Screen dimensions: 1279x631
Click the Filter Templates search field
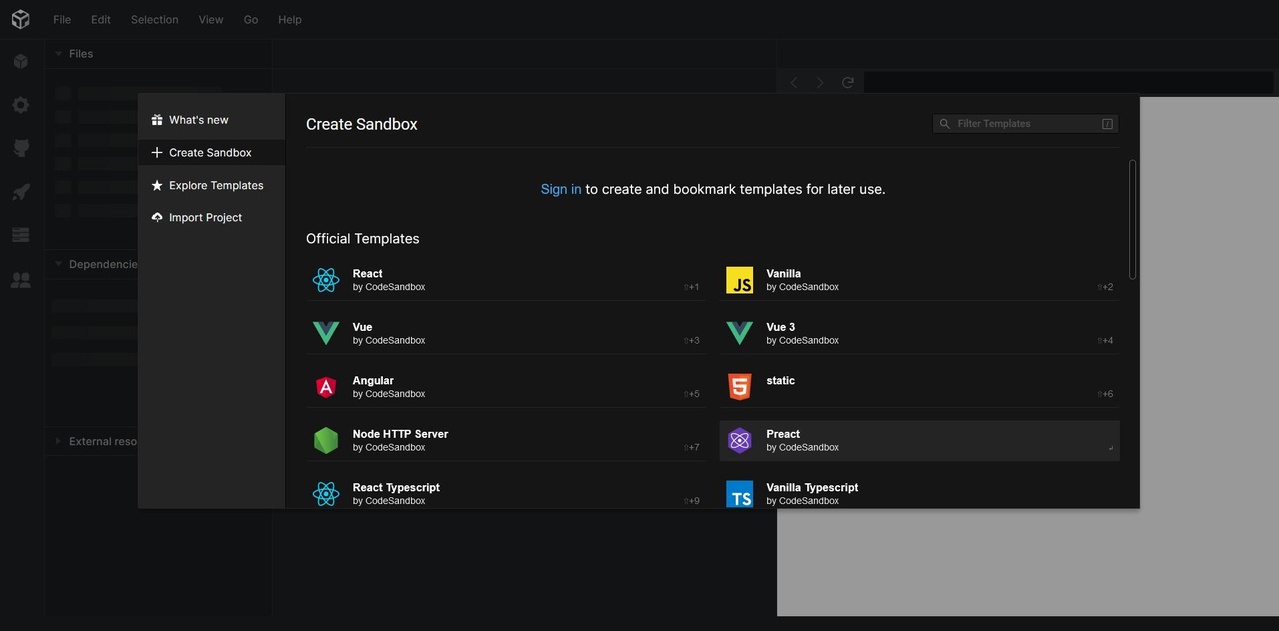(x=1025, y=124)
